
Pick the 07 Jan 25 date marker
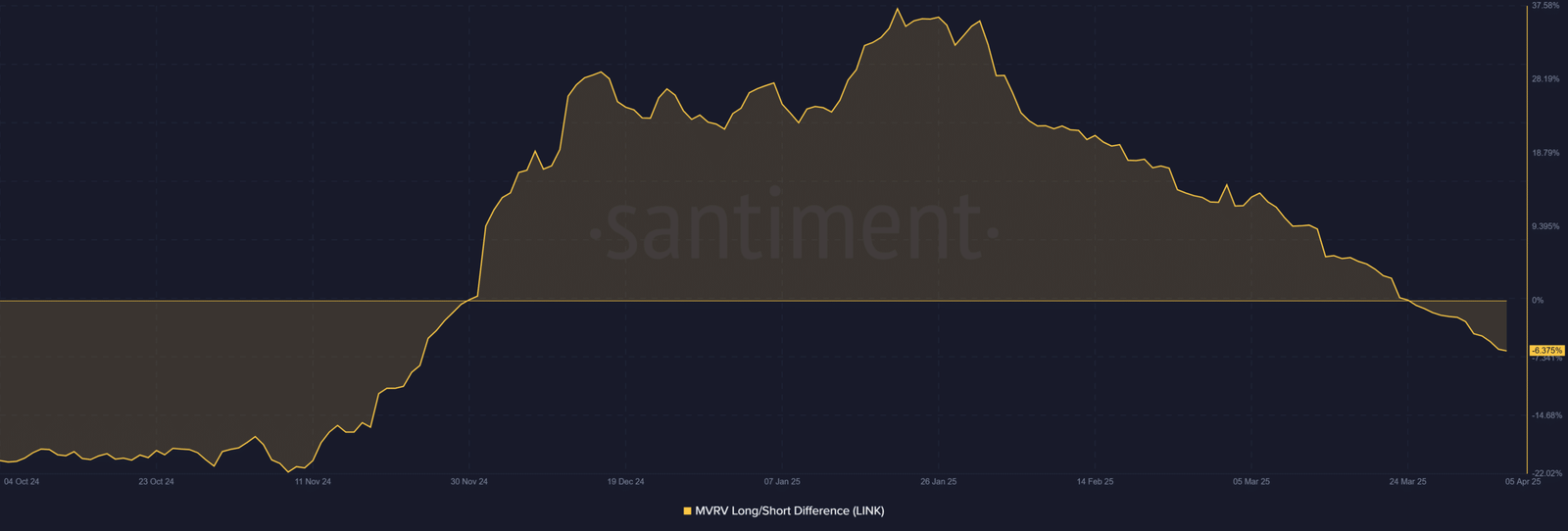tap(782, 482)
